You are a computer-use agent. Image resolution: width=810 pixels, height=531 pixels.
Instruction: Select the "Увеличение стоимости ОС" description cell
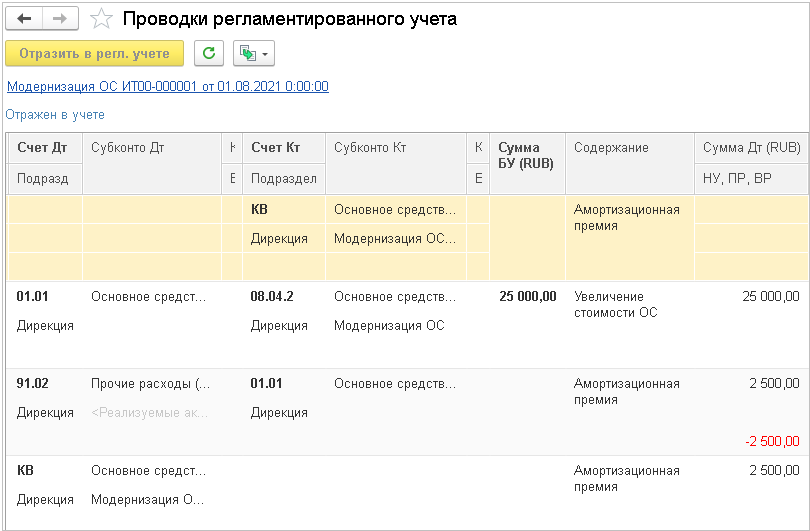[x=615, y=304]
